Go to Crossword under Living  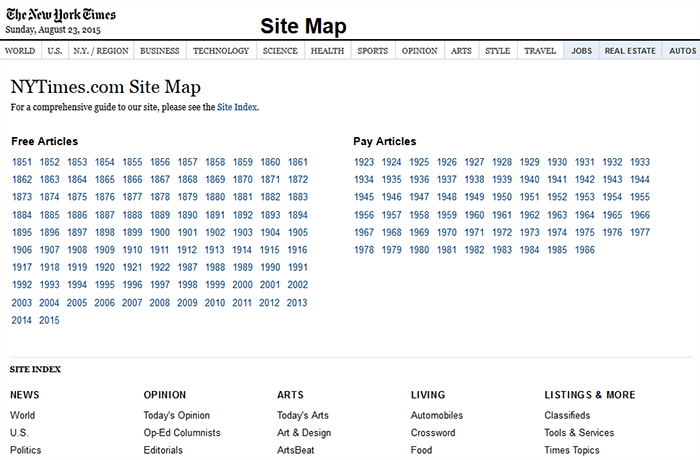(433, 433)
